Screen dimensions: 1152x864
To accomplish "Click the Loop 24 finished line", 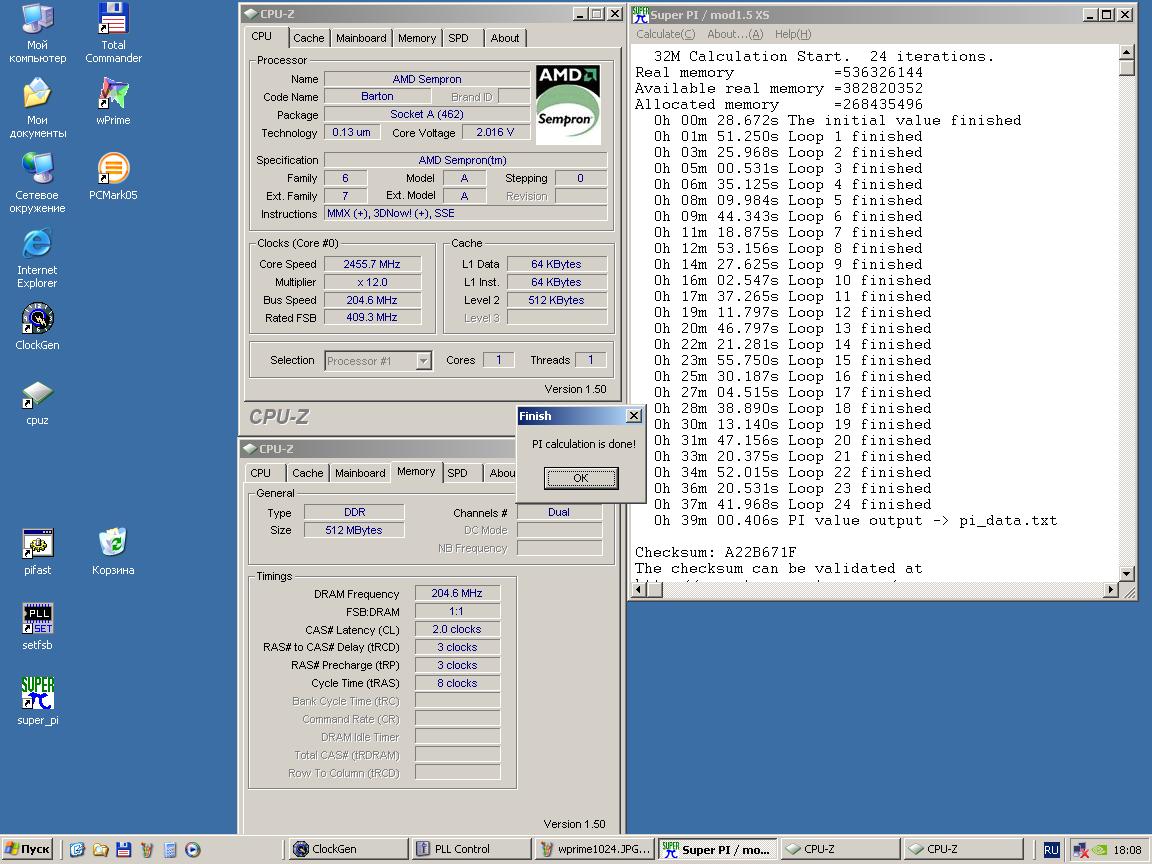I will coord(792,505).
